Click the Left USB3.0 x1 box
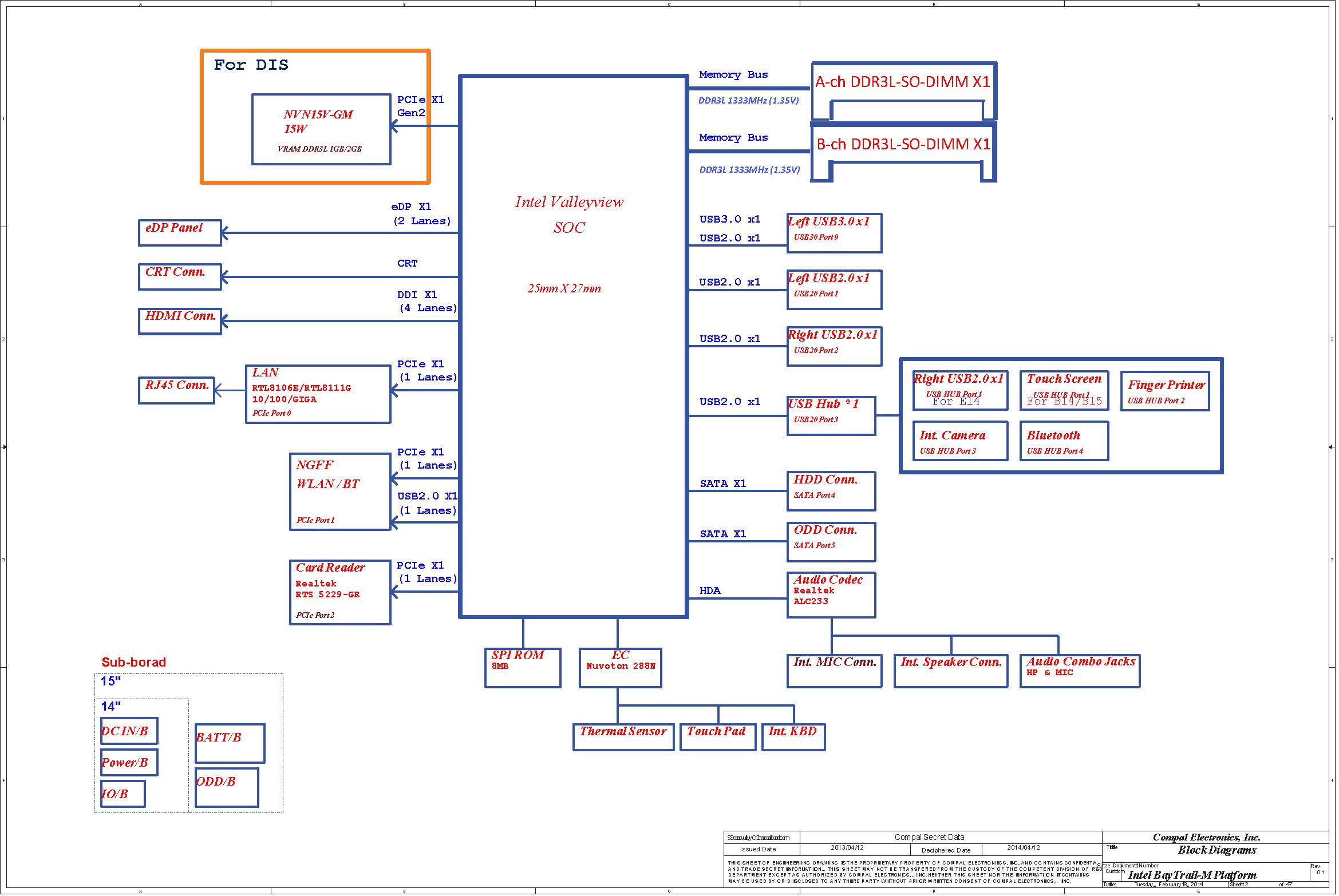1339x896 pixels. pyautogui.click(x=835, y=234)
